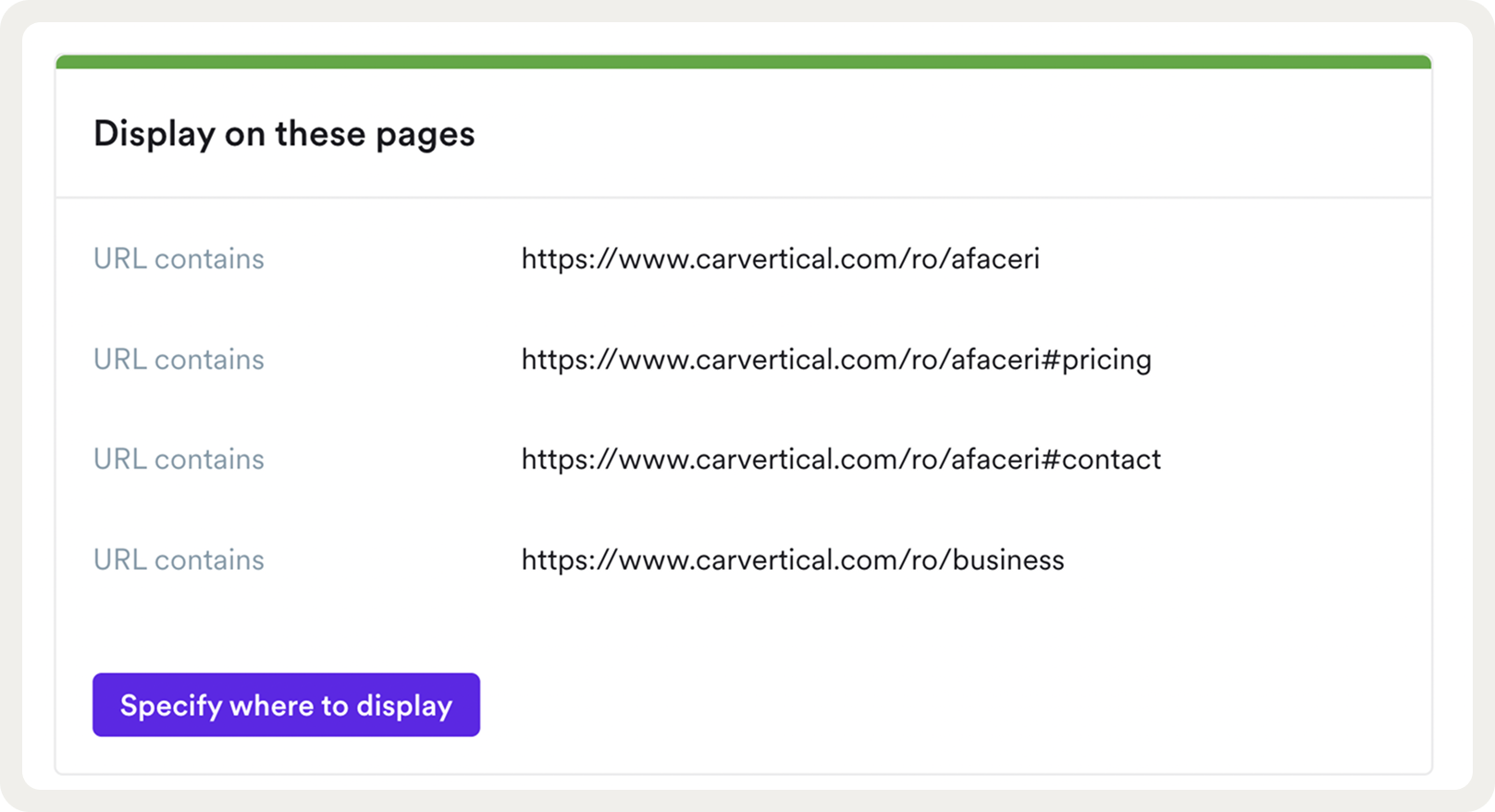This screenshot has width=1495, height=812.
Task: Click the word business in the last URL
Action: [x=1008, y=560]
